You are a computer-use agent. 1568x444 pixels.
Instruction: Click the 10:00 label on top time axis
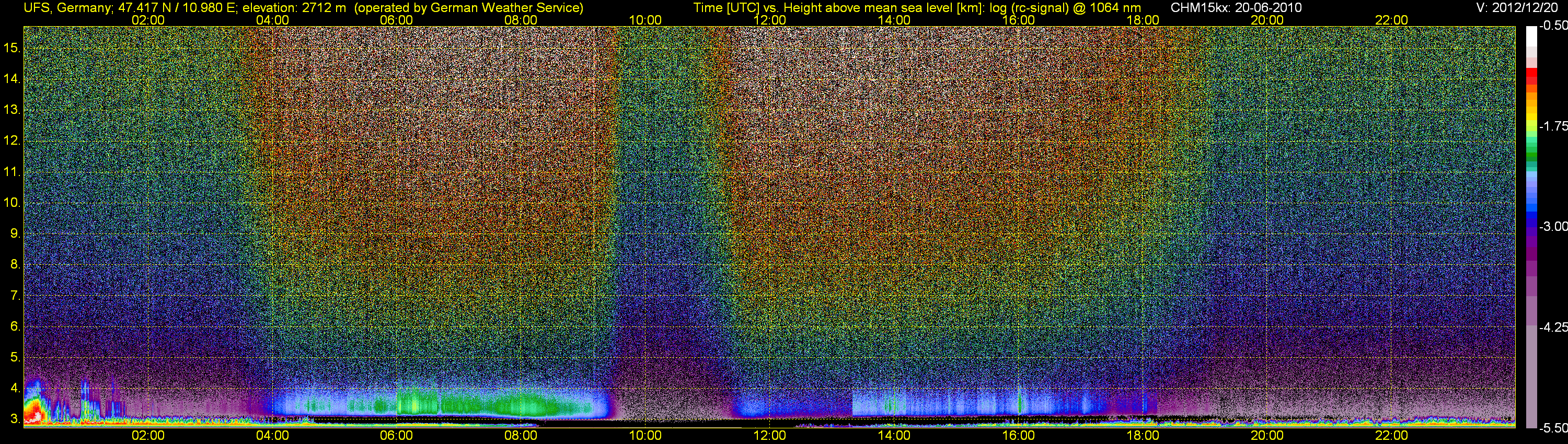pyautogui.click(x=645, y=20)
